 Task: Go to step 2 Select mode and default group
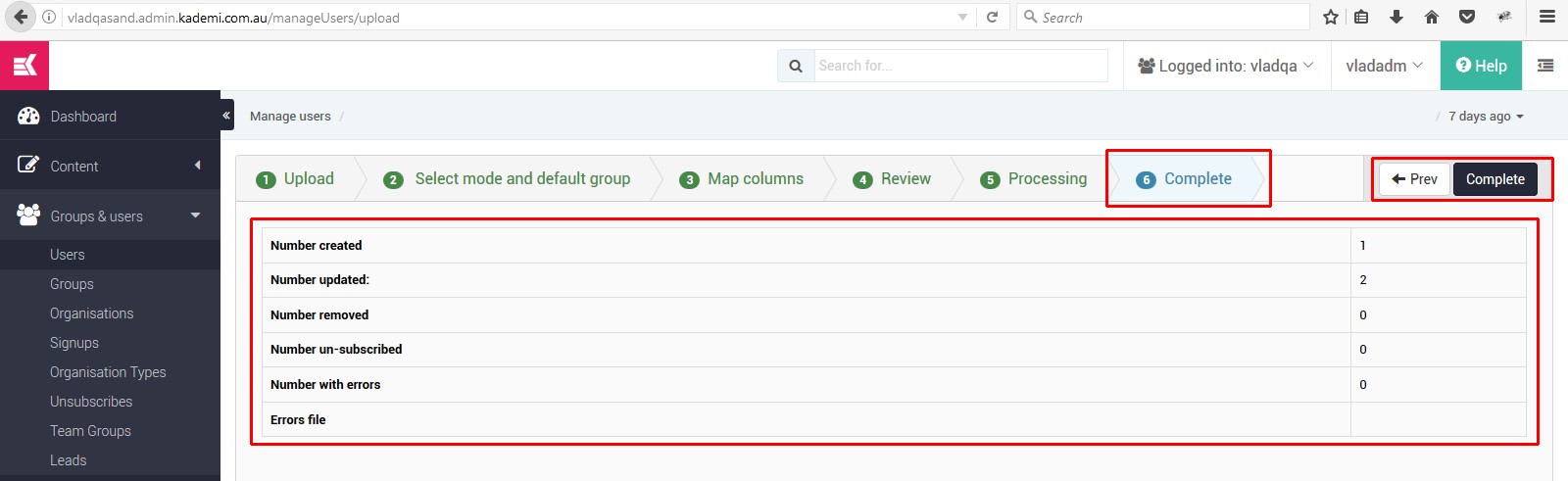508,178
